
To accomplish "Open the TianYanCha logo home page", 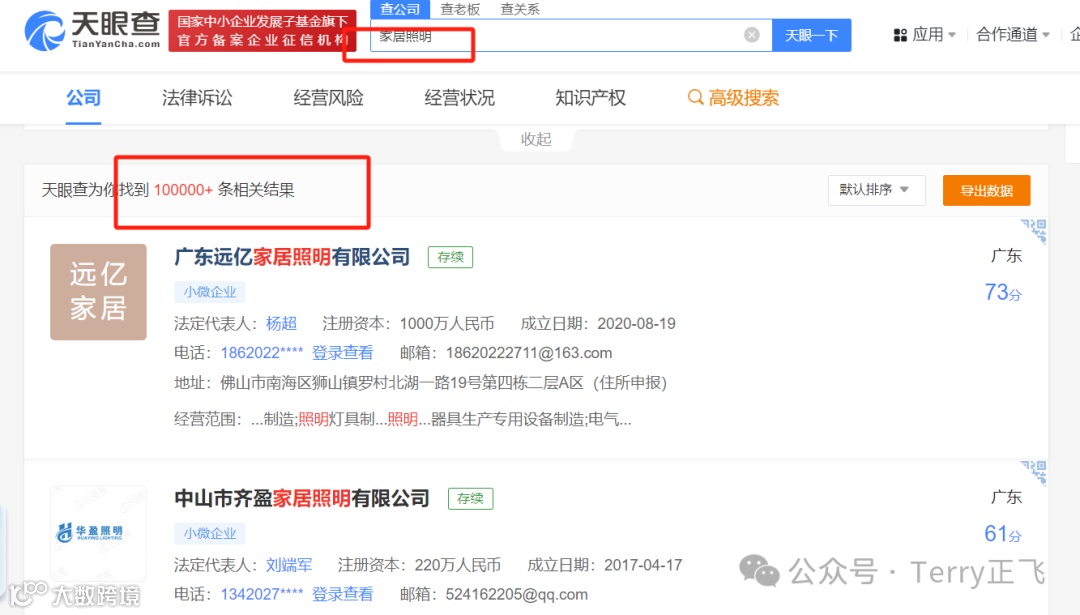I will 92,31.
